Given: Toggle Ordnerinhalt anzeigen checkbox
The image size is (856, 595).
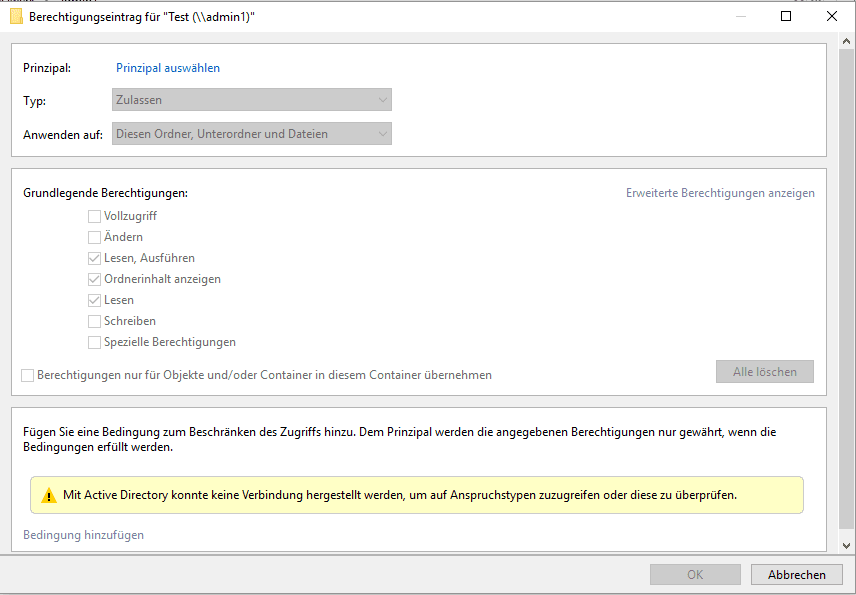Looking at the screenshot, I should pos(94,279).
